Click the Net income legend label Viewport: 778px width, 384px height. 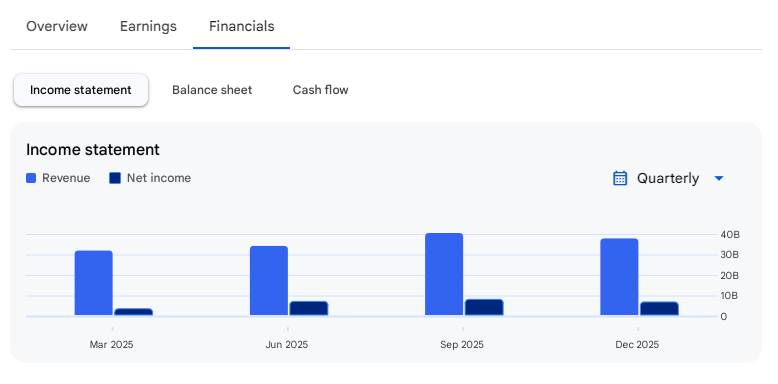click(x=159, y=178)
